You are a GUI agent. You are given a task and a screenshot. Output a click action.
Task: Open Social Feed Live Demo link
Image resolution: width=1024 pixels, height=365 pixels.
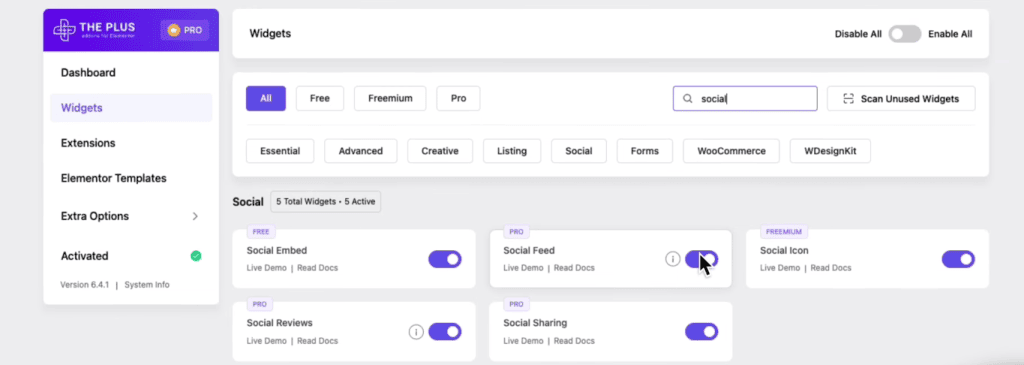[x=523, y=268]
